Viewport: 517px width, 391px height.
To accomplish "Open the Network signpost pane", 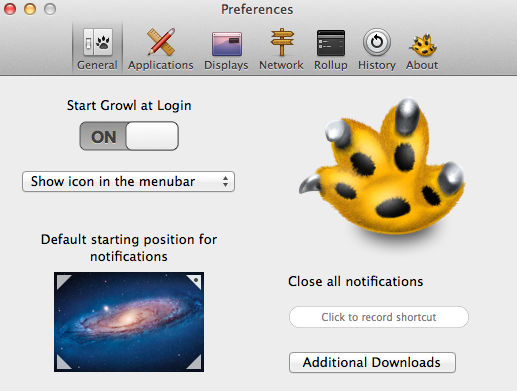I will click(281, 49).
